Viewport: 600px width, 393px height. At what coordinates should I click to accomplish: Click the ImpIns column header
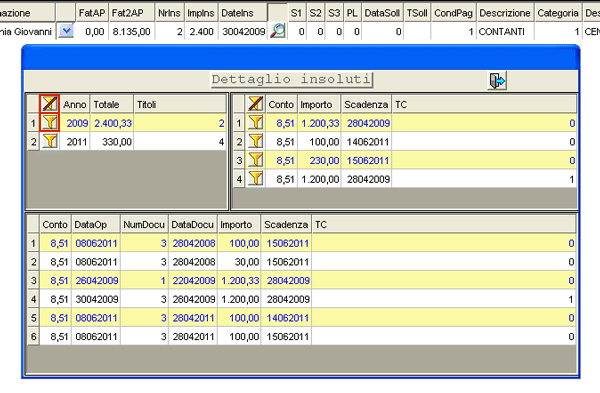tap(201, 13)
